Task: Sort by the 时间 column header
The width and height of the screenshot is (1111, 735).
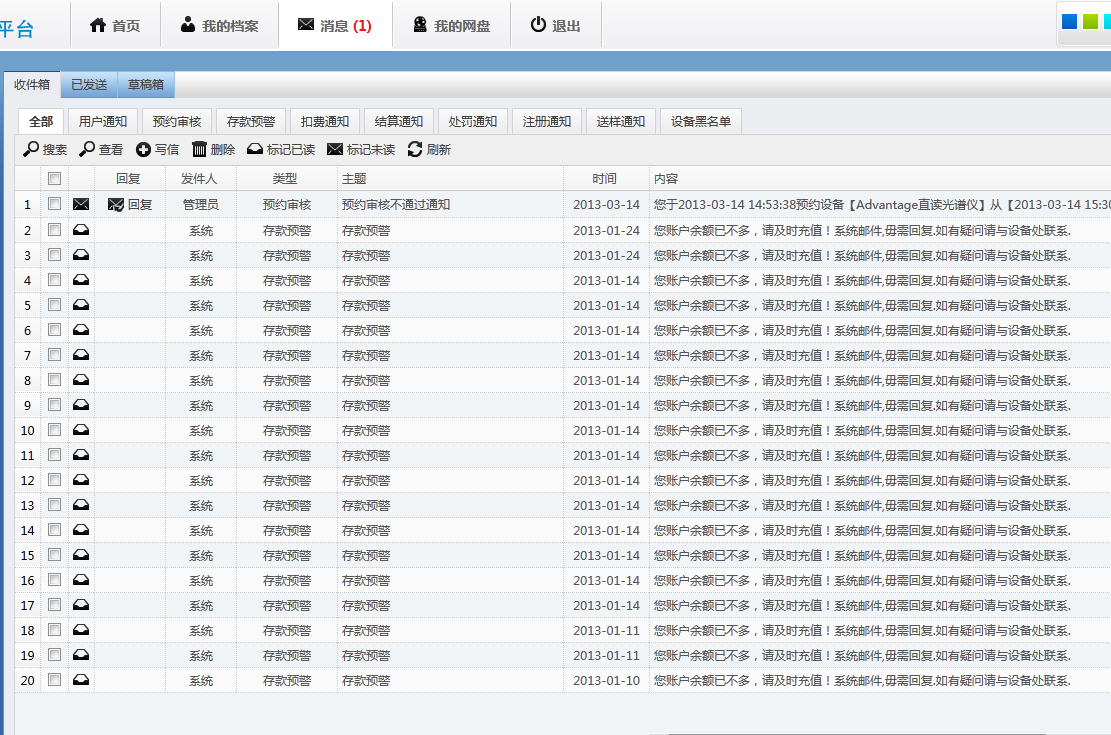Action: tap(605, 179)
